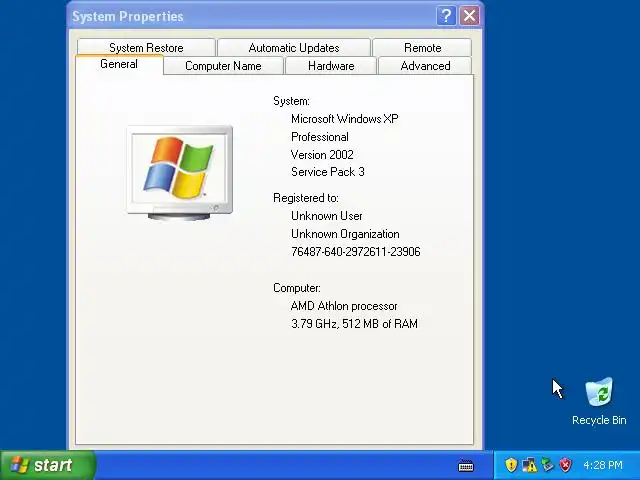The width and height of the screenshot is (640, 480).
Task: Click the 'Unknown User' text
Action: [x=327, y=216]
